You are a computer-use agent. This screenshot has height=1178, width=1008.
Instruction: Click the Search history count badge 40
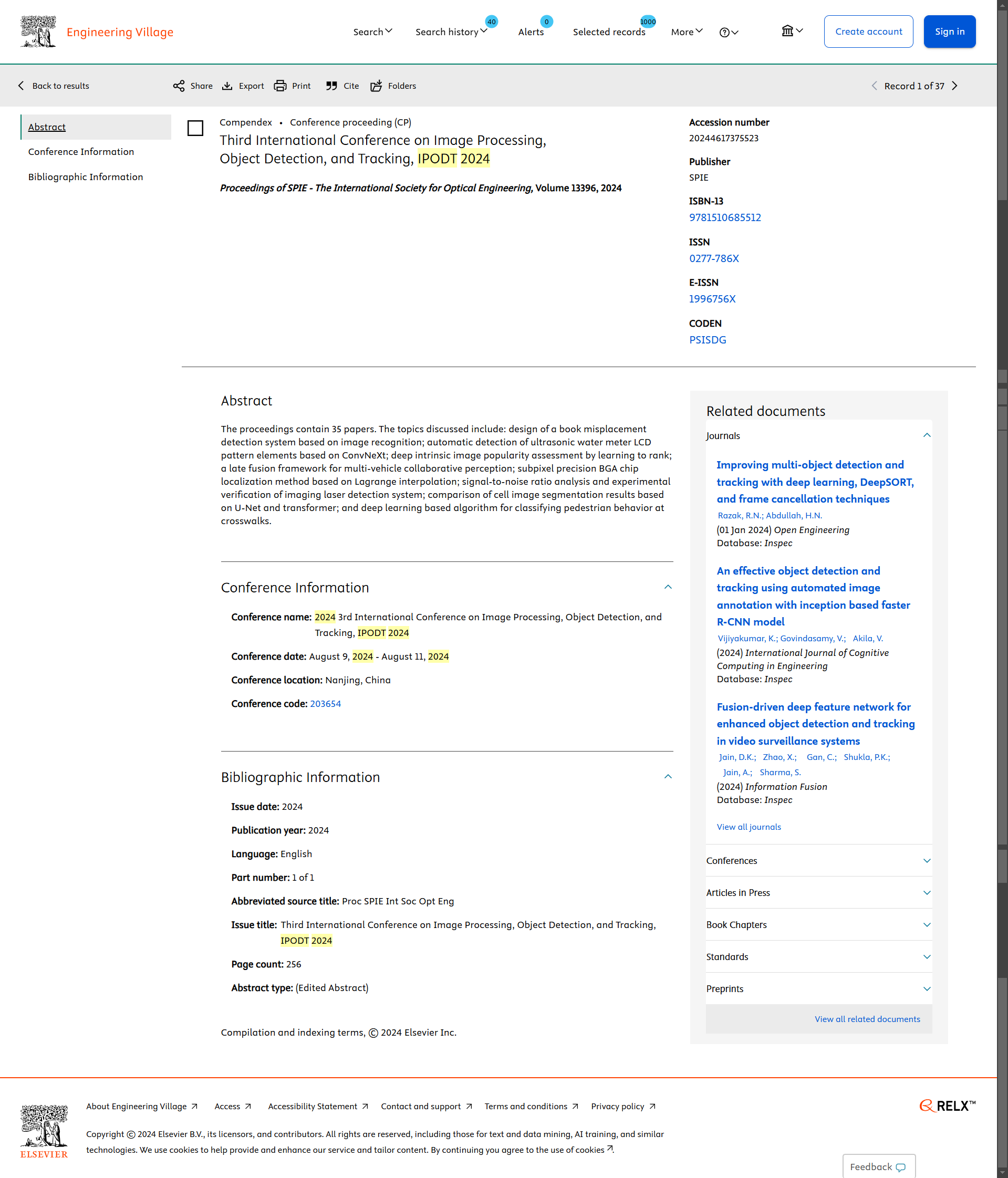tap(492, 22)
